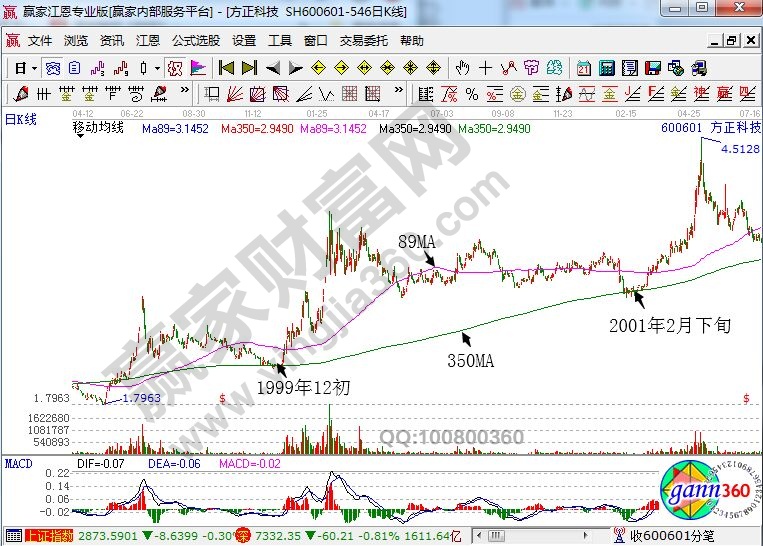This screenshot has width=763, height=546.
Task: Open the 日 period dropdown arrow
Action: coord(33,68)
